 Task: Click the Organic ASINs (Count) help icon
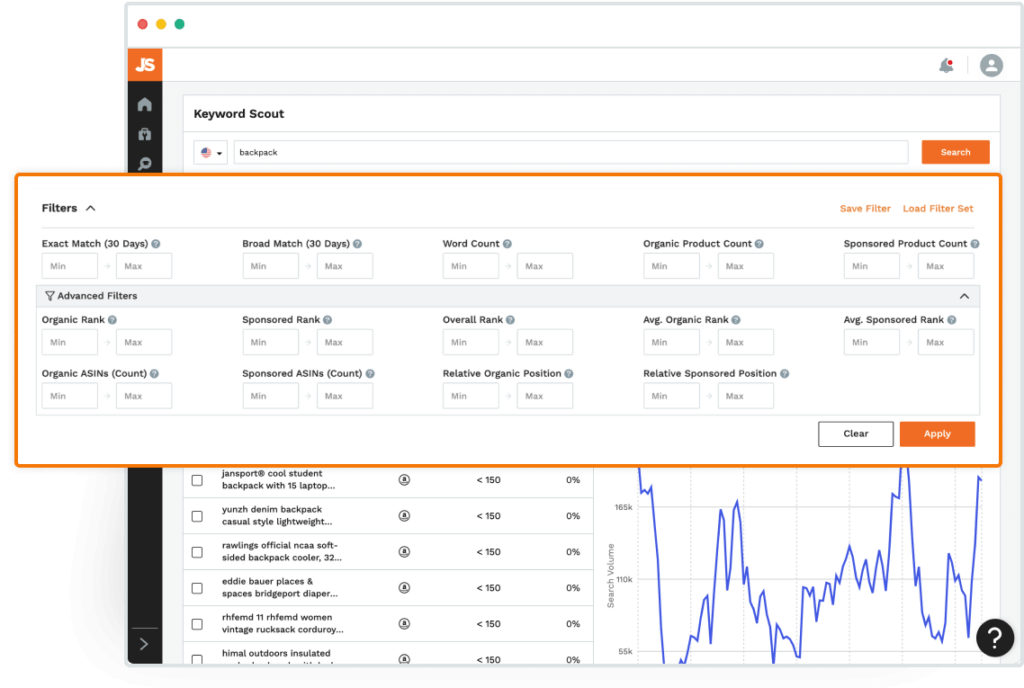154,374
